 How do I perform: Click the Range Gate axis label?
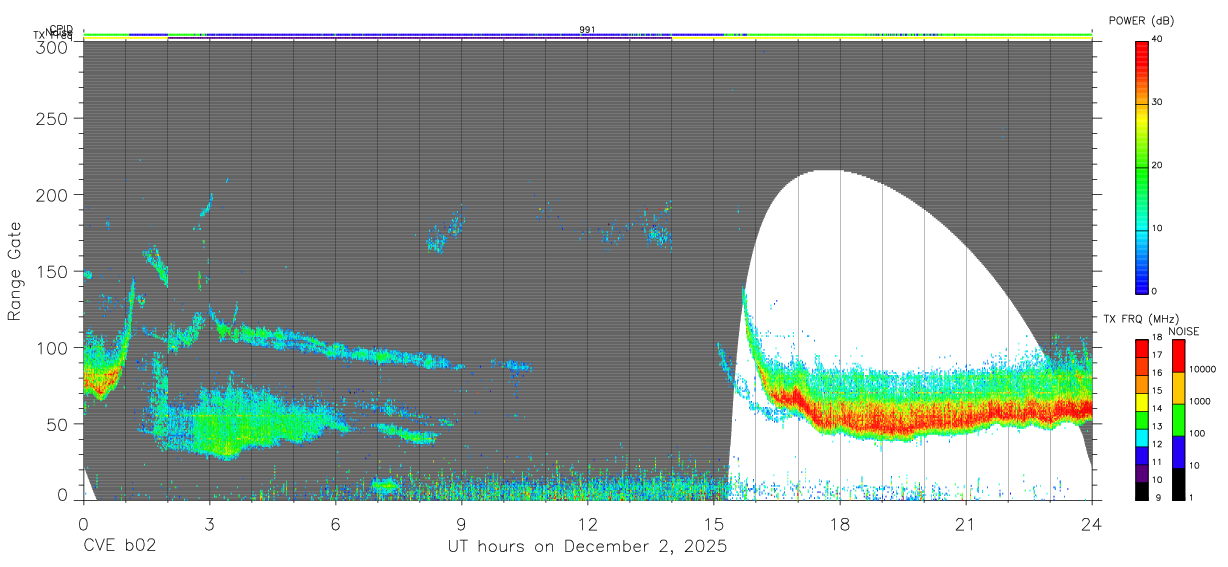pyautogui.click(x=15, y=270)
